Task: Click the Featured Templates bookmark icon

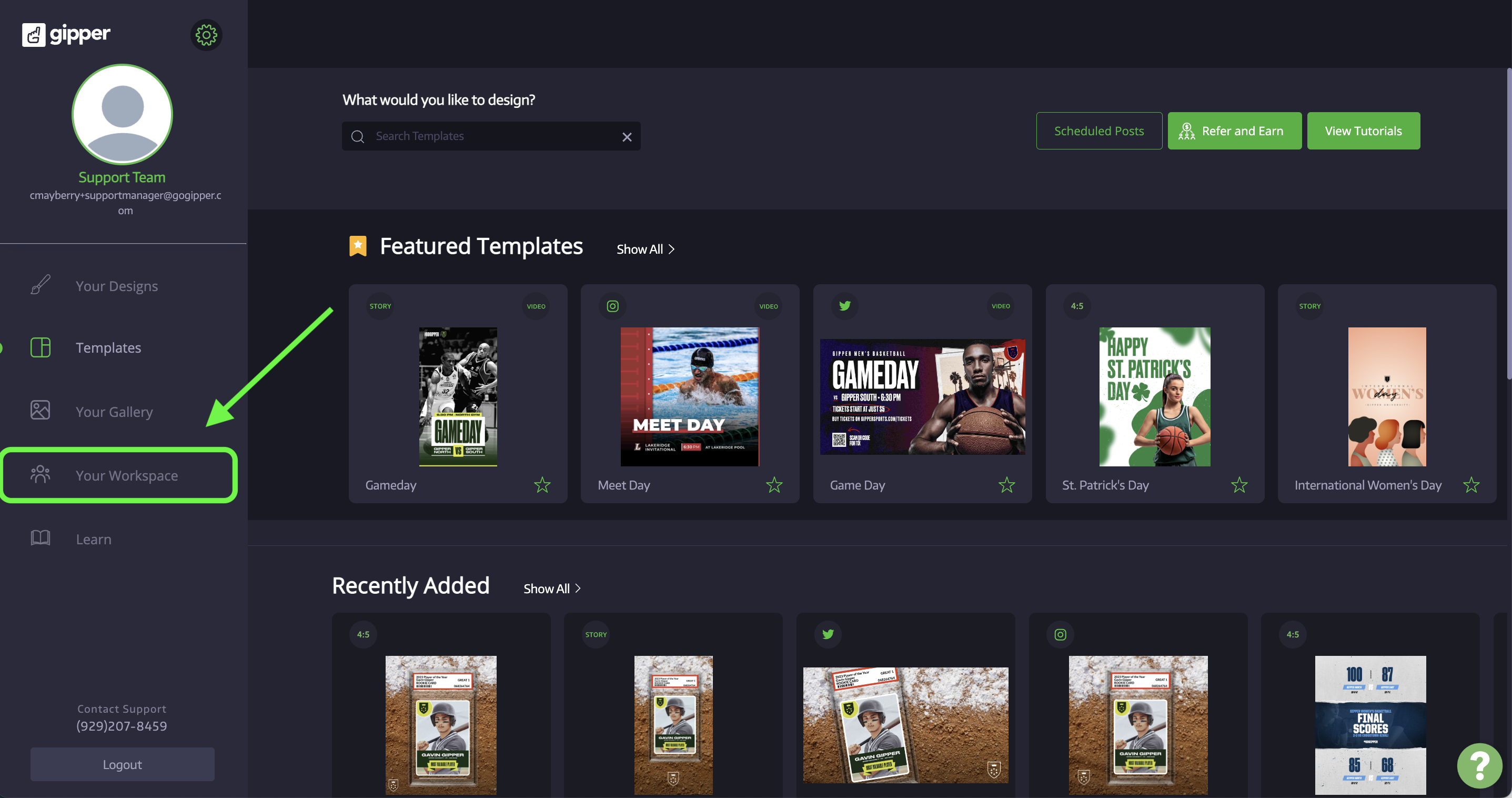Action: [358, 245]
